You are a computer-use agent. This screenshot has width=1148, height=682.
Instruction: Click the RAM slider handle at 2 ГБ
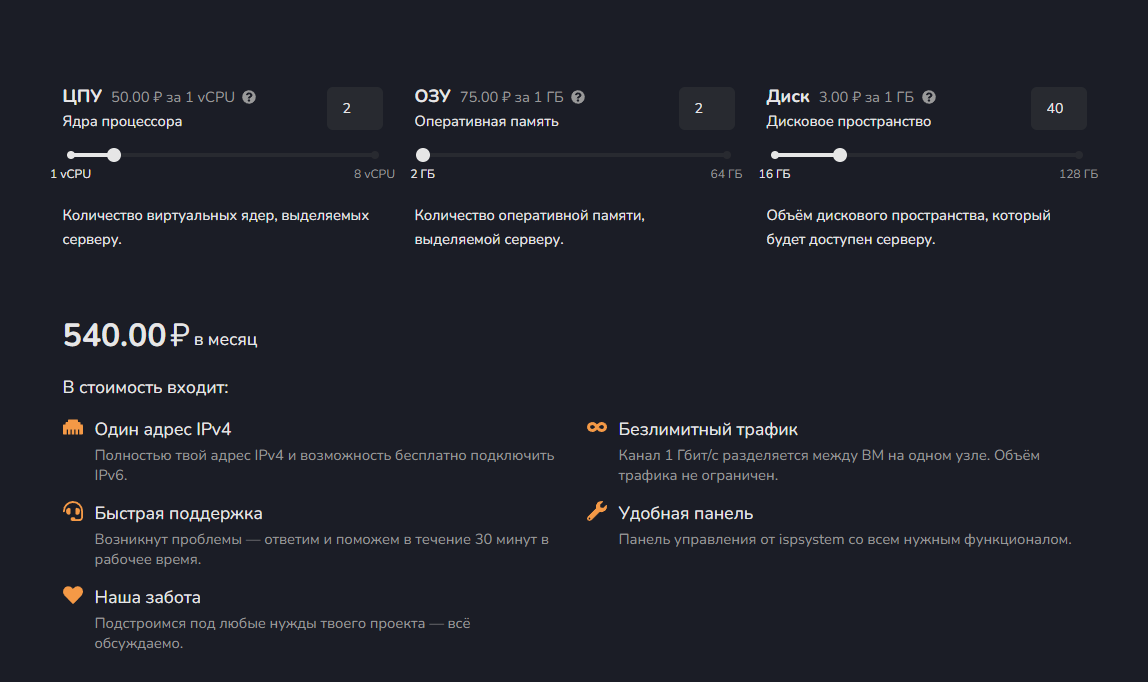(423, 155)
